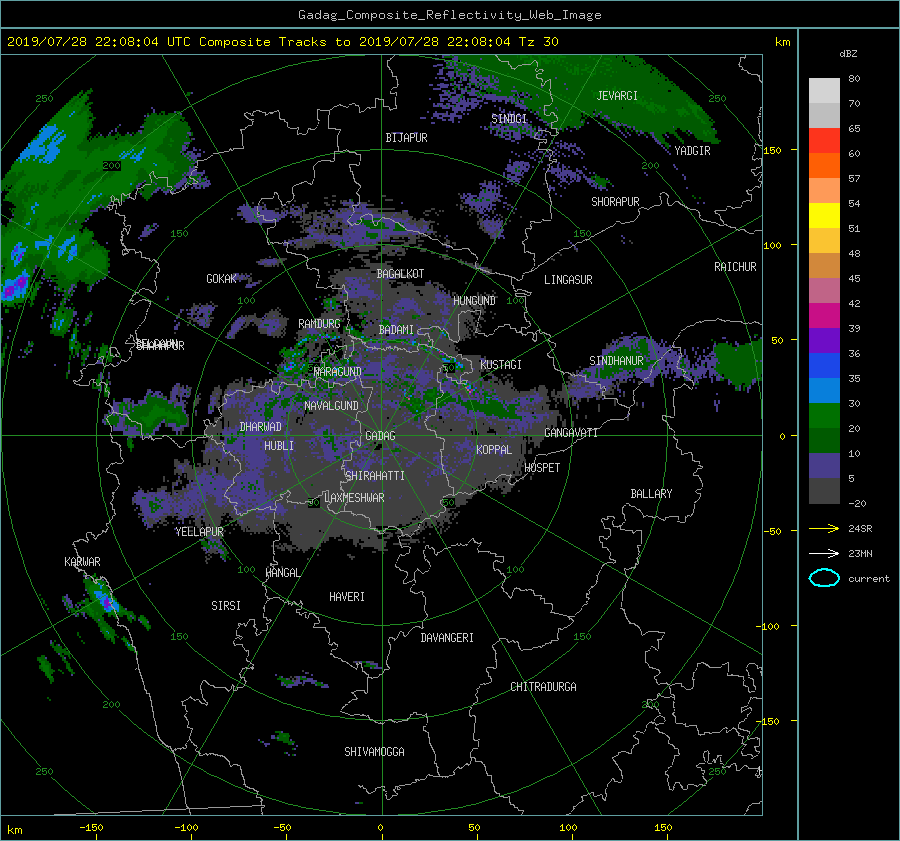Click the SIRSI city label
The height and width of the screenshot is (841, 900).
tap(226, 606)
